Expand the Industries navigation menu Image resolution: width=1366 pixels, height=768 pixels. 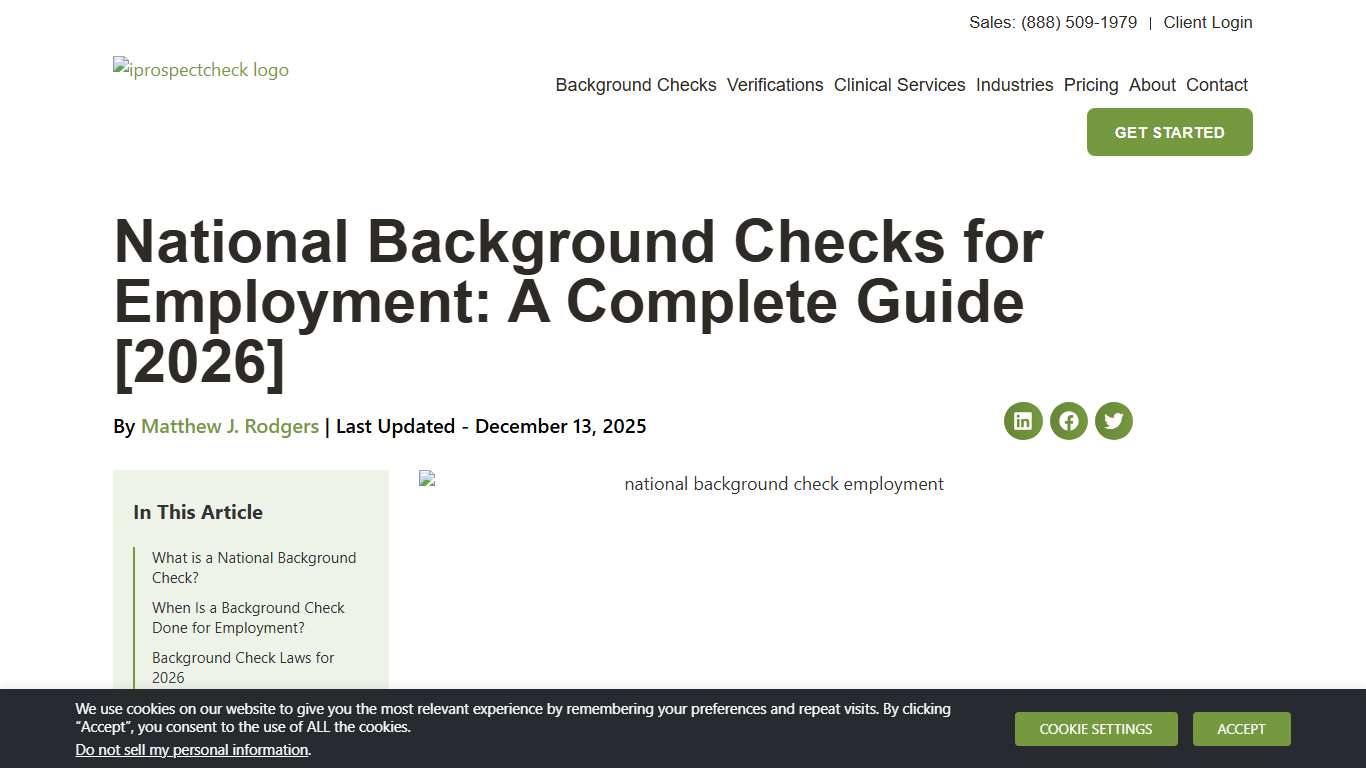coord(1014,85)
